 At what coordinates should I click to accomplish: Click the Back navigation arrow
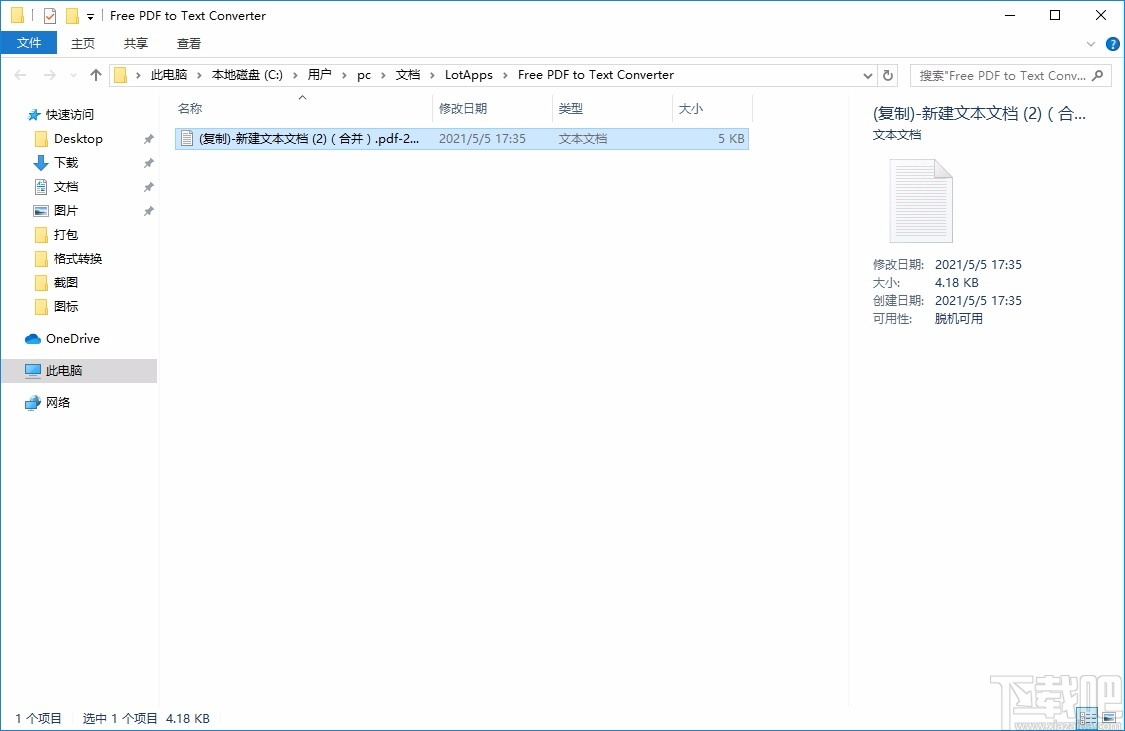pos(20,74)
